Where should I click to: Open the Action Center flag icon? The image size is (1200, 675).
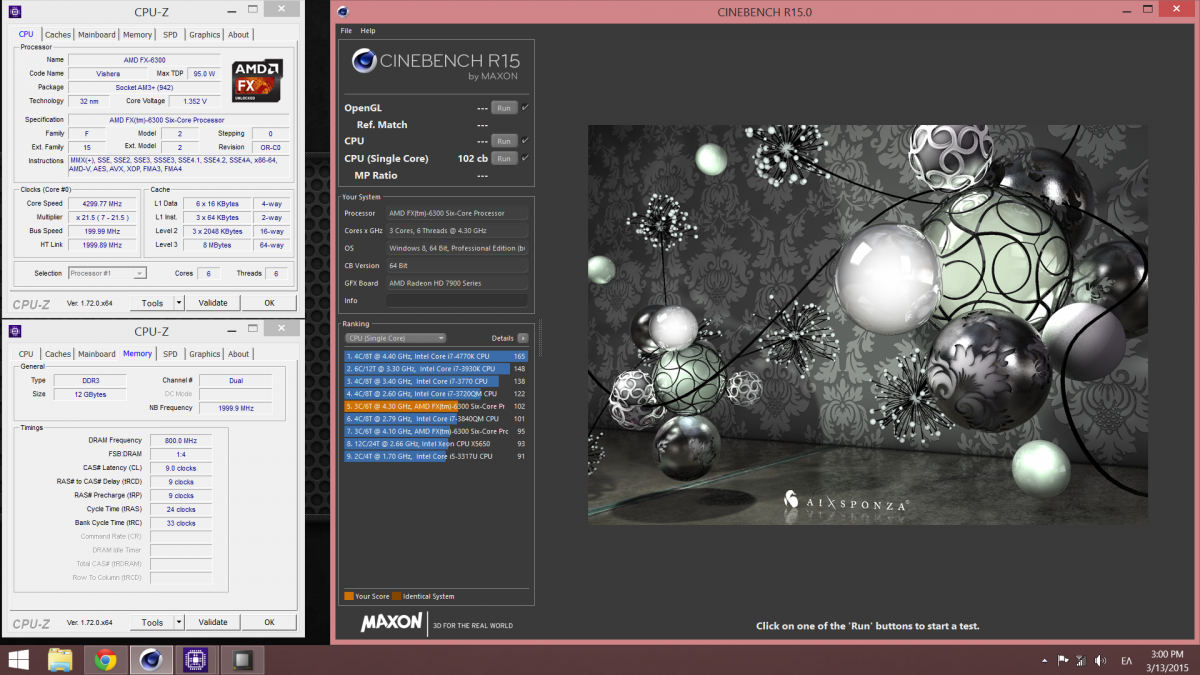tap(1063, 660)
